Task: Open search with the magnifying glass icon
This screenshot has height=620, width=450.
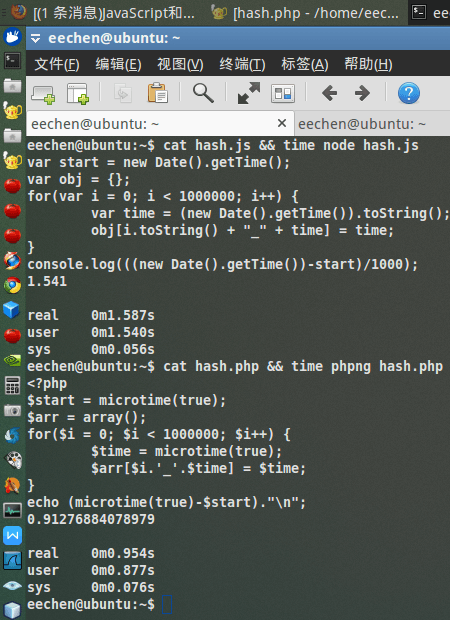Action: pos(203,93)
